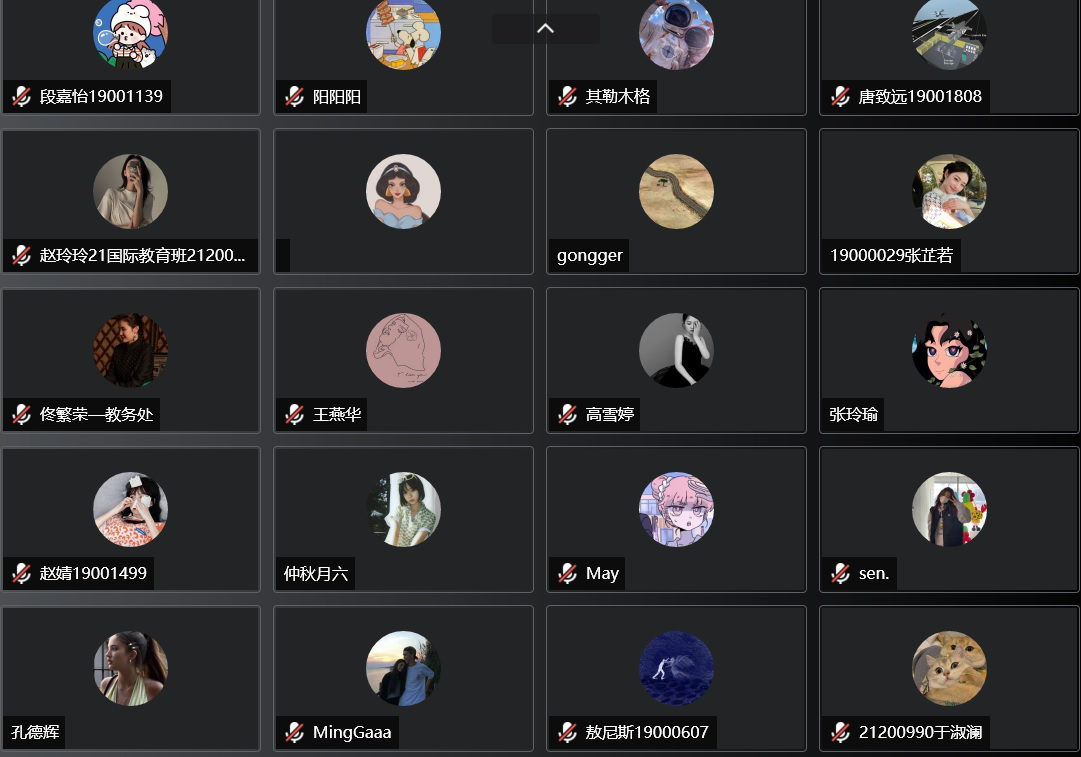This screenshot has width=1081, height=757.
Task: Click the 仲秋月六 name label
Action: (x=316, y=574)
